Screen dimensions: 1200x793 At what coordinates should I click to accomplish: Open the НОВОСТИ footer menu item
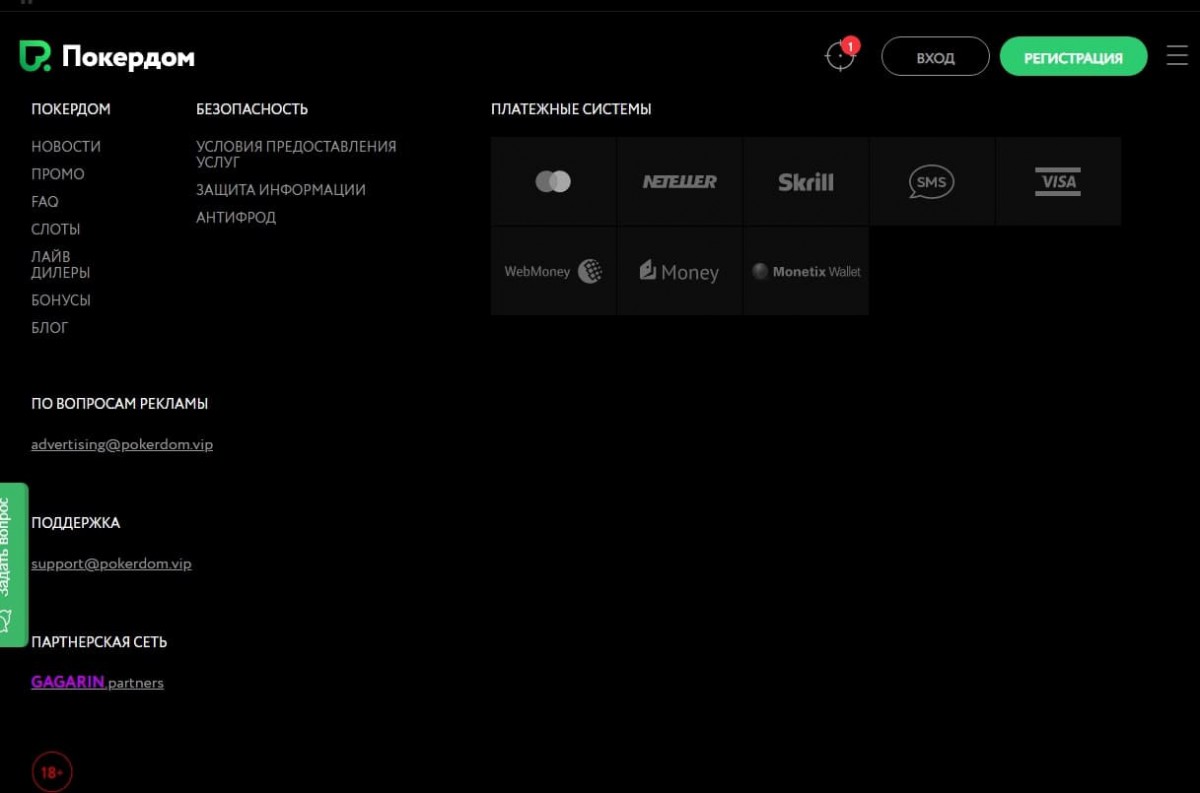66,146
